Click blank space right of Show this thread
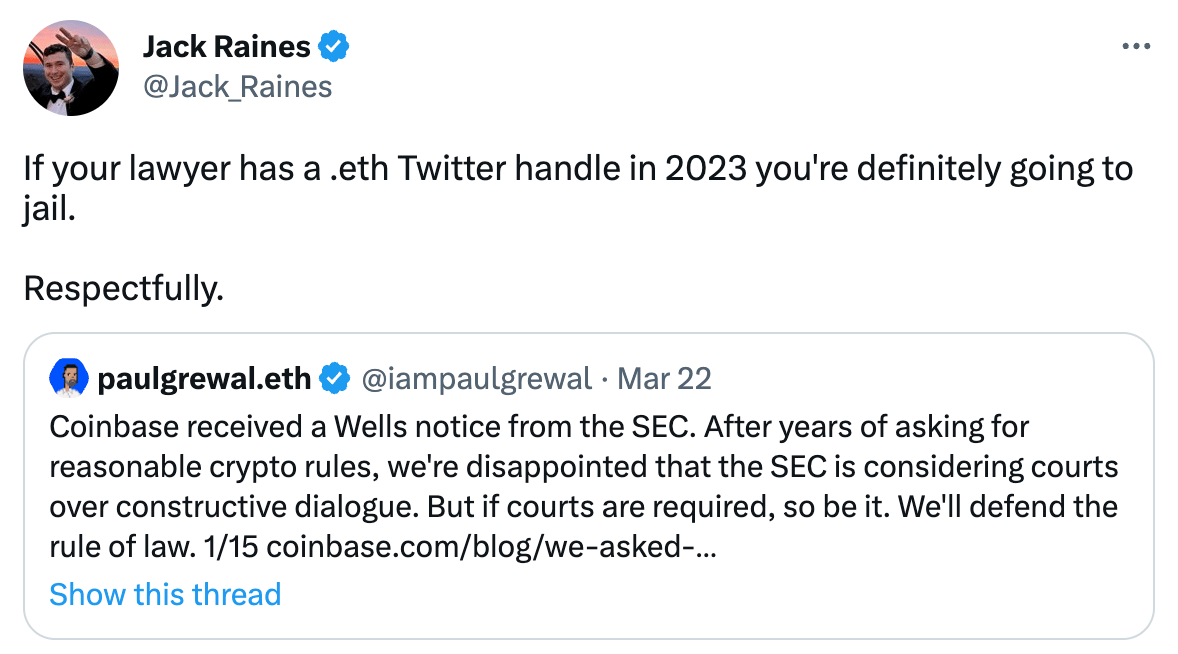 pyautogui.click(x=700, y=595)
